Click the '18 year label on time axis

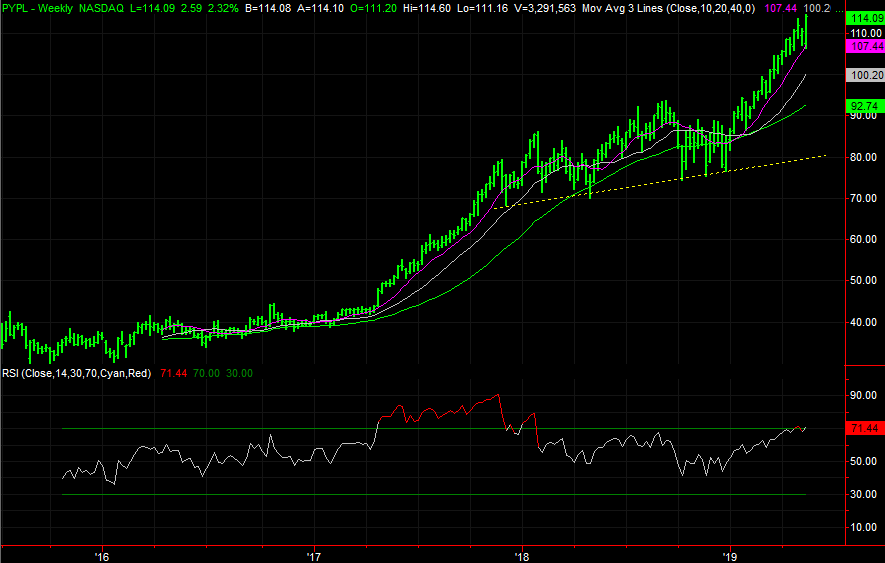(x=522, y=556)
